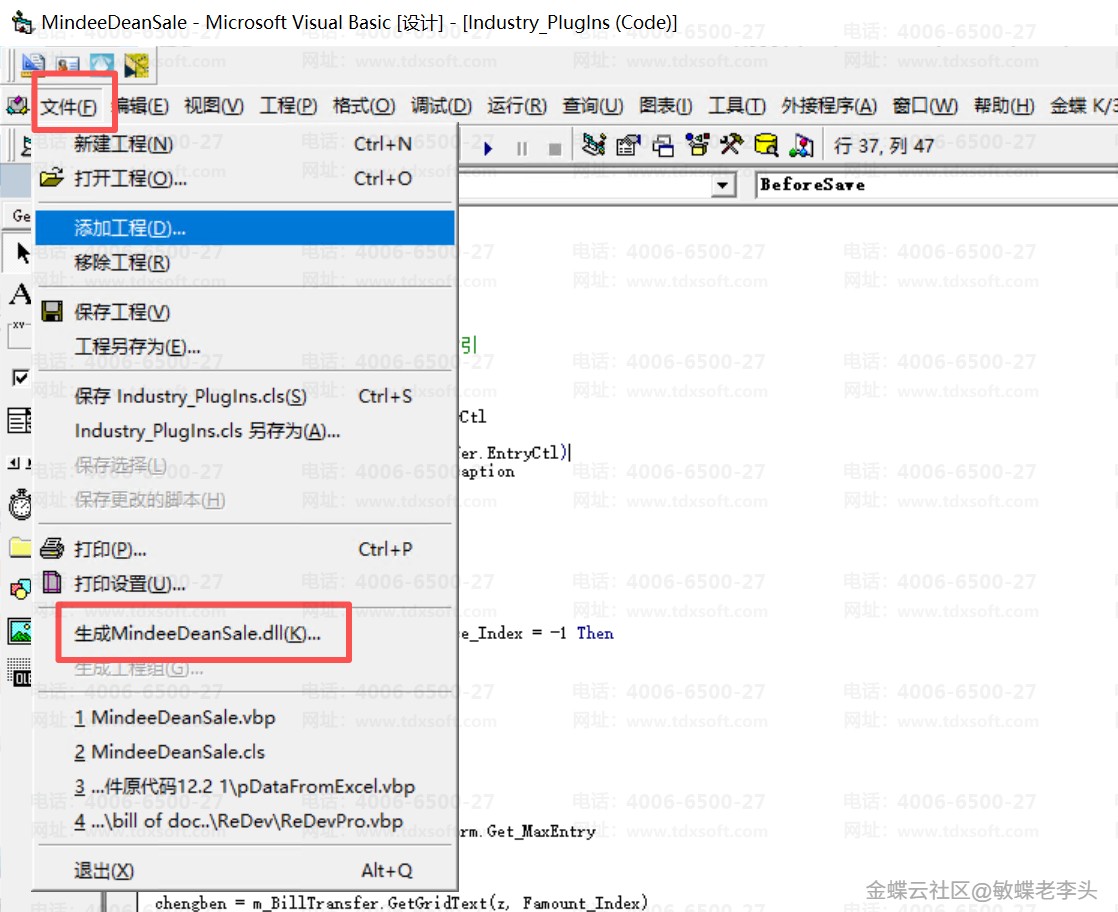The width and height of the screenshot is (1118, 912).
Task: Click the contact-card icon in top toolbar
Action: [x=68, y=65]
